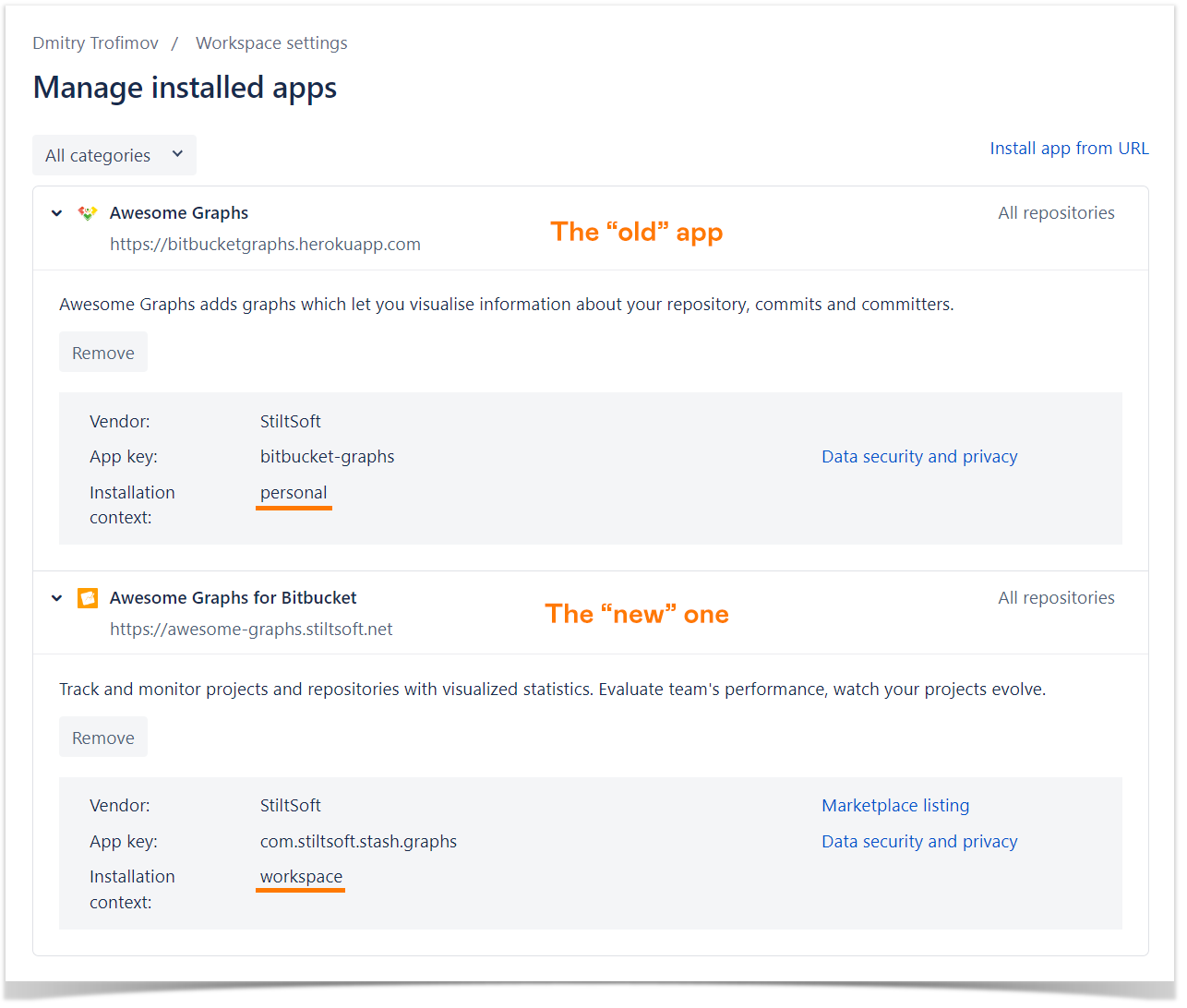The width and height of the screenshot is (1187, 1008).
Task: Click StiltSoft vendor value under bitbucket-graphs
Action: pyautogui.click(x=291, y=422)
